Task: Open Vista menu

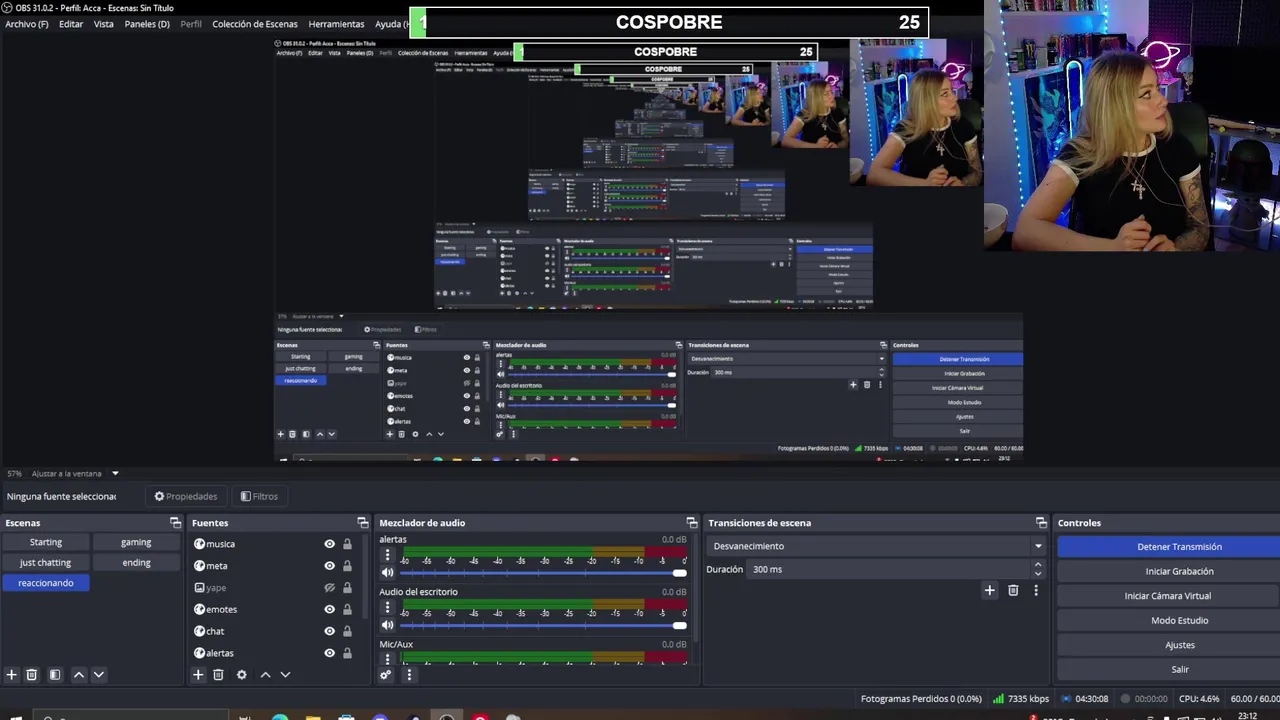Action: click(x=104, y=24)
